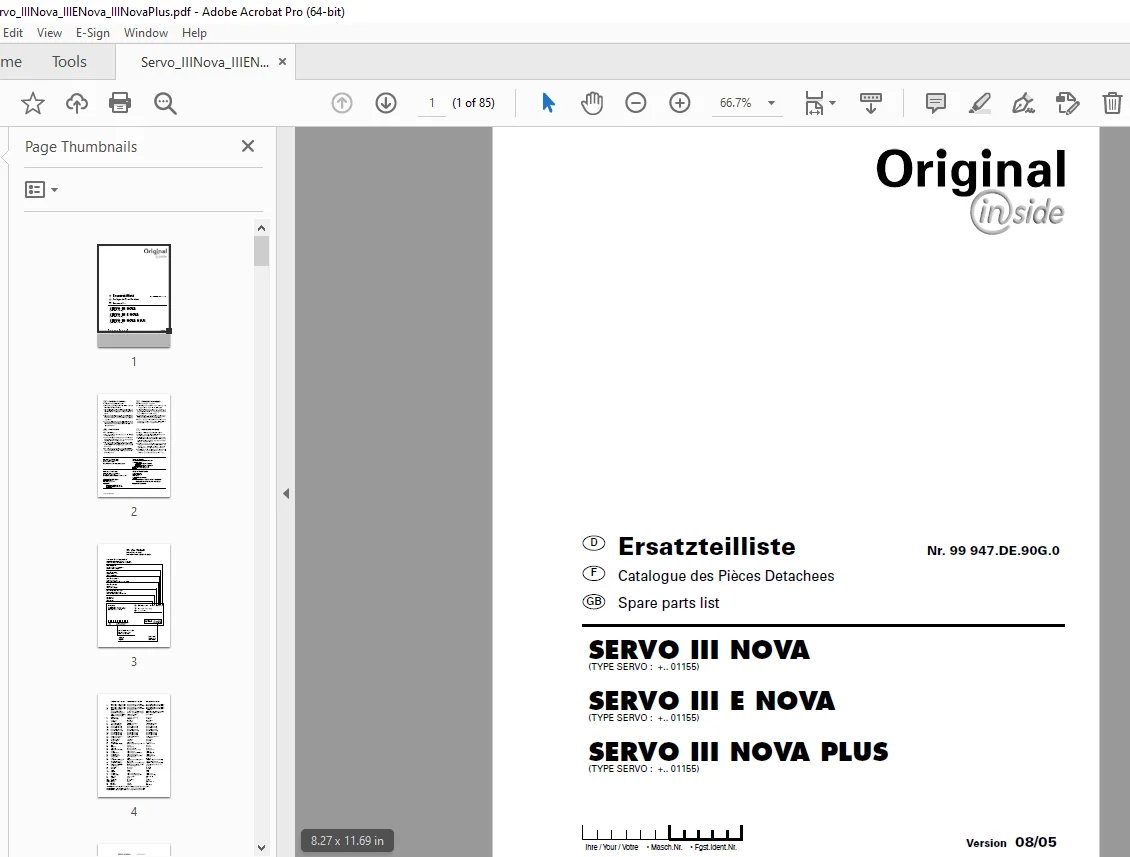Go to the next page with down arrow
Screen dimensions: 1130x857
tap(386, 103)
